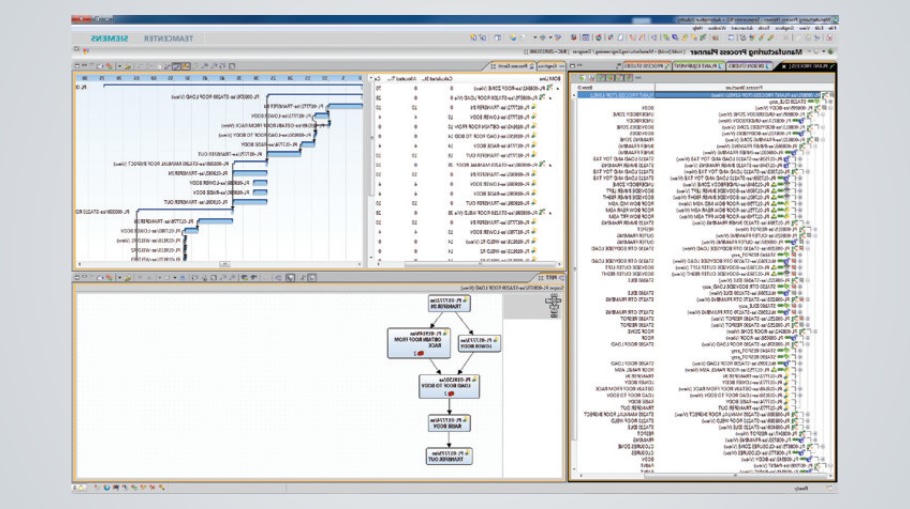Open the Graphics menu in menu bar
This screenshot has height=509, width=910.
[x=785, y=28]
